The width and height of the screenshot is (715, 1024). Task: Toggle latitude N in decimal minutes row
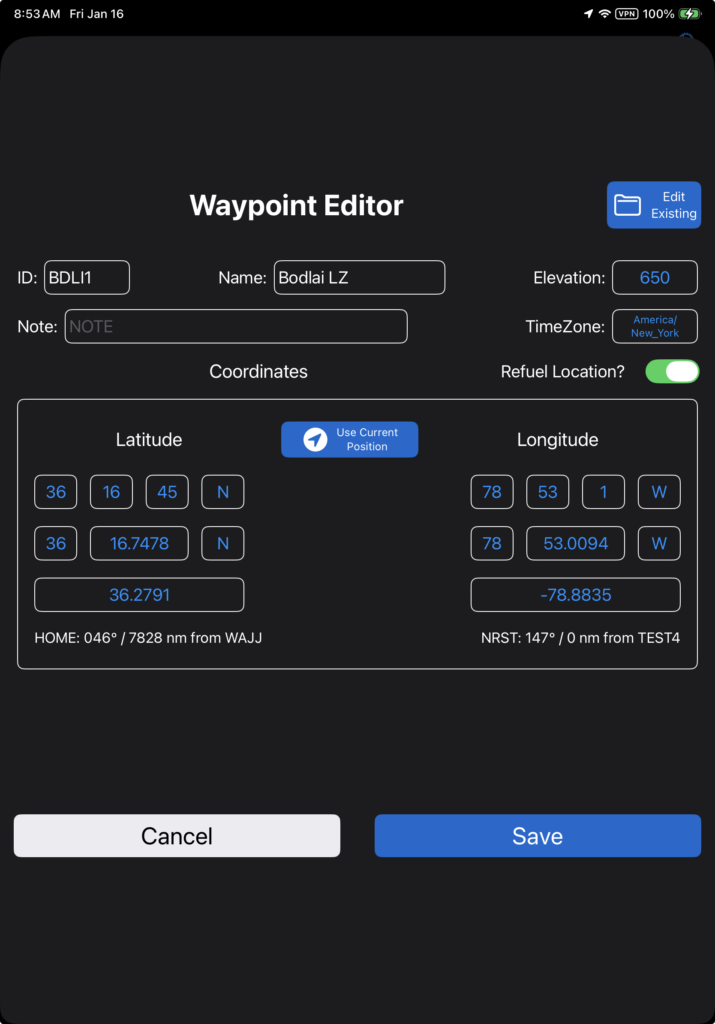click(223, 543)
